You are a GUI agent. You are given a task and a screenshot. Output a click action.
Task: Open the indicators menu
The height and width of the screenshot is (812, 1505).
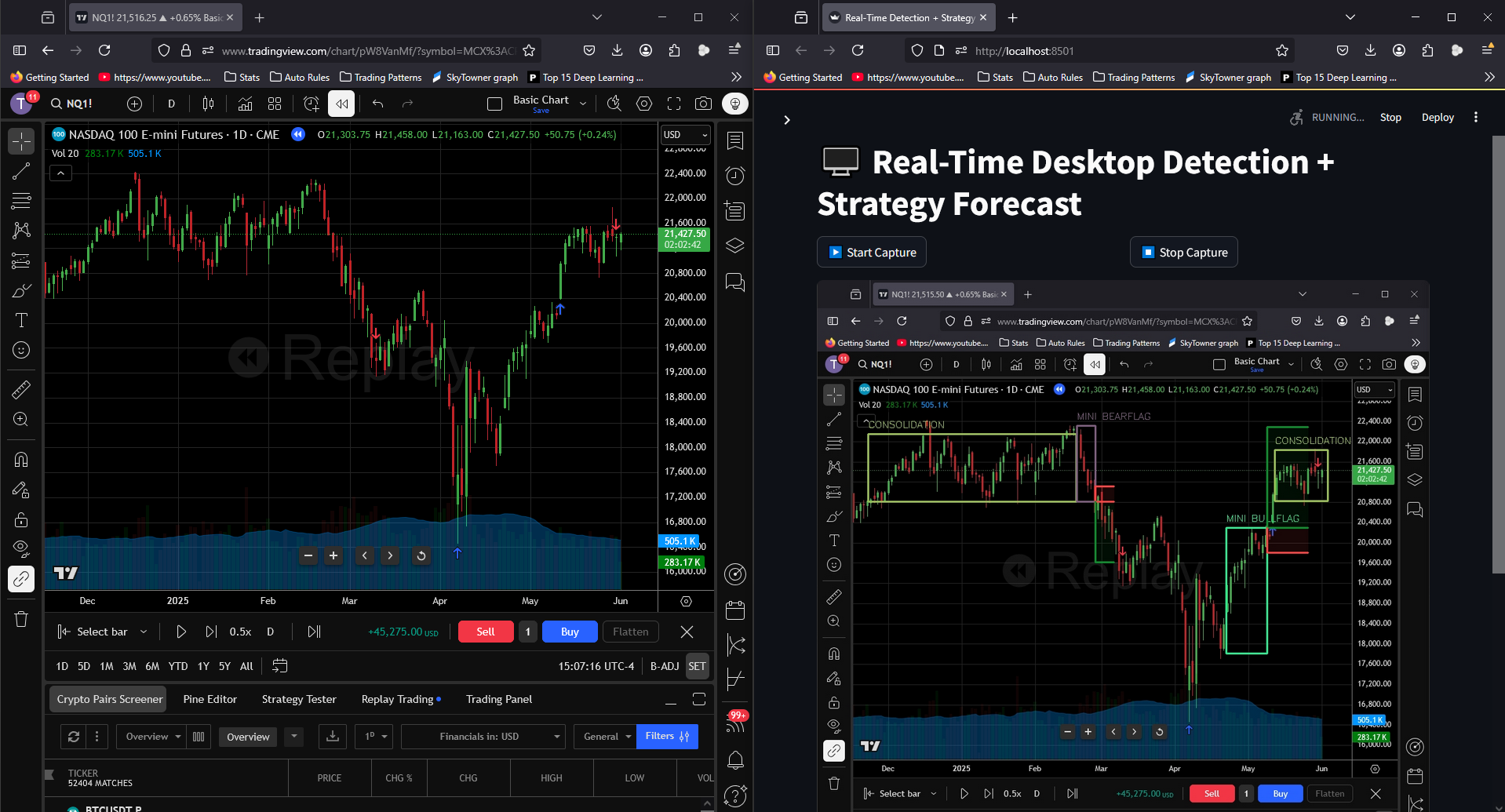click(246, 104)
